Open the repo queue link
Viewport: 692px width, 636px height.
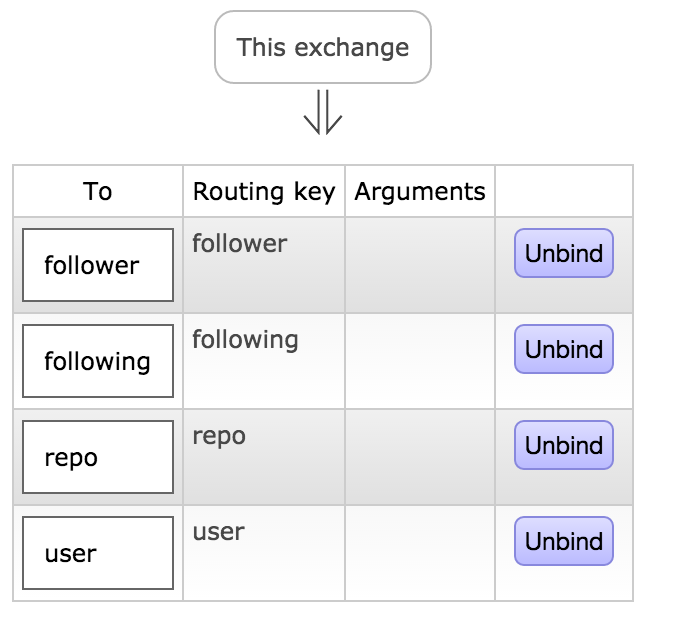[71, 458]
